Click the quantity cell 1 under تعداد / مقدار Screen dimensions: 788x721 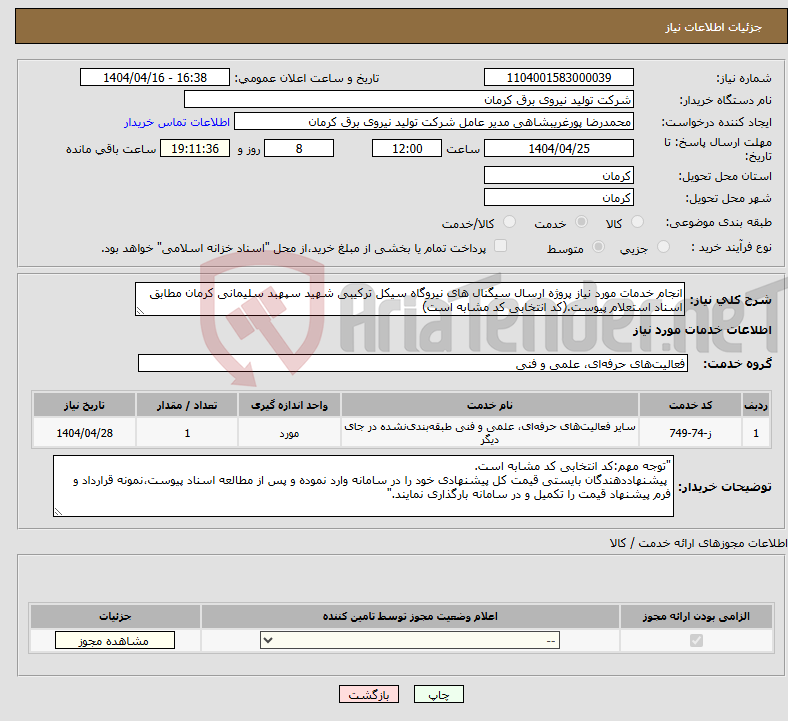click(186, 433)
